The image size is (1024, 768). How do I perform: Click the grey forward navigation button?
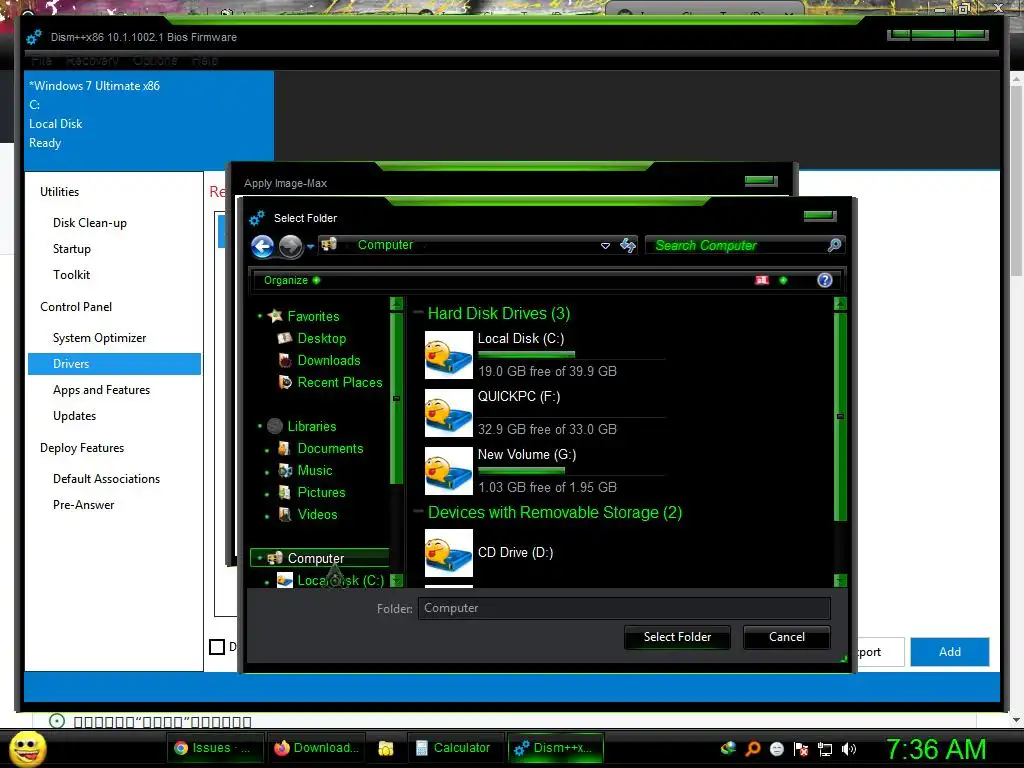pos(291,247)
